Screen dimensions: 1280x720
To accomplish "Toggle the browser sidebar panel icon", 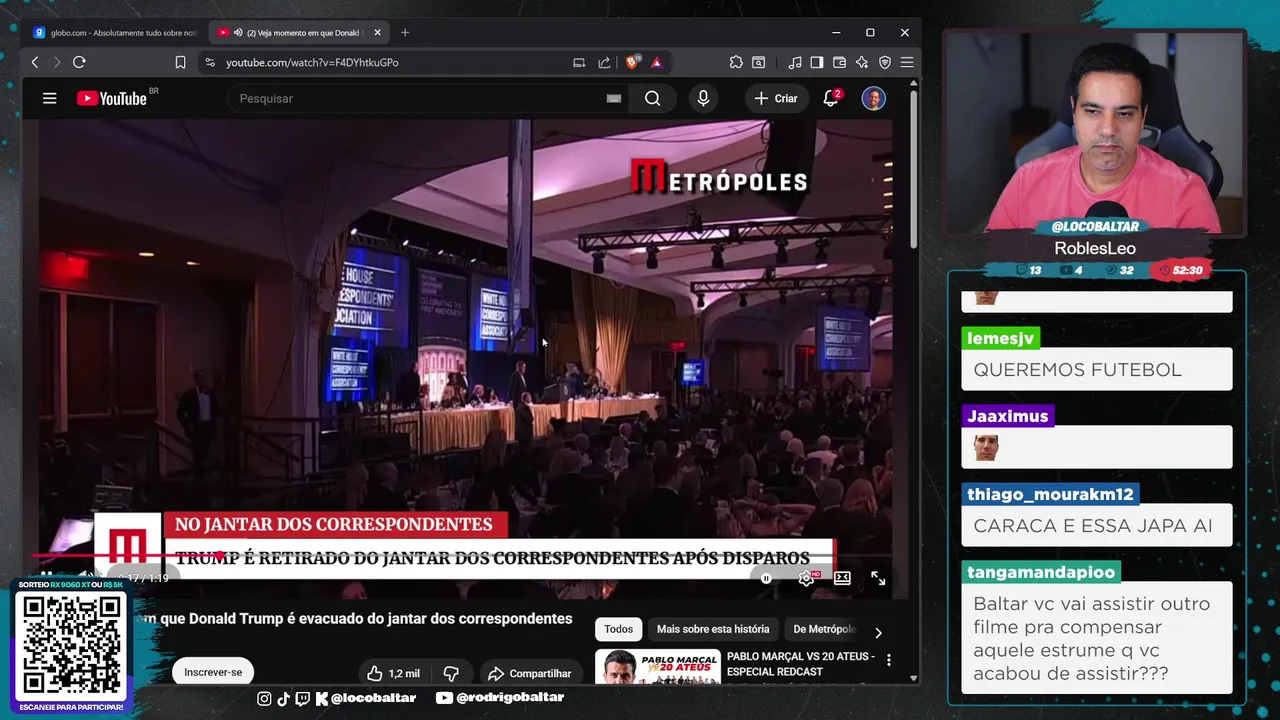I will (x=817, y=62).
